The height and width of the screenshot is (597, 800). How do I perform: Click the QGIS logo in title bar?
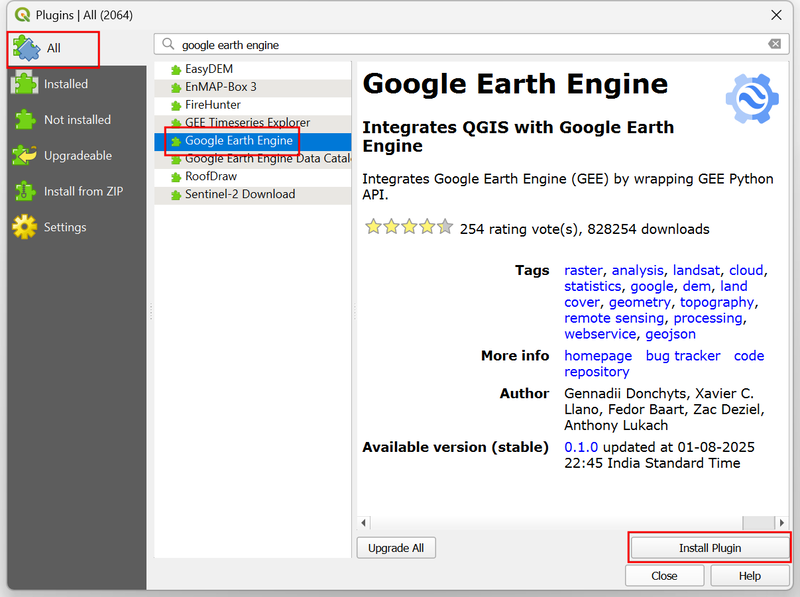(22, 15)
